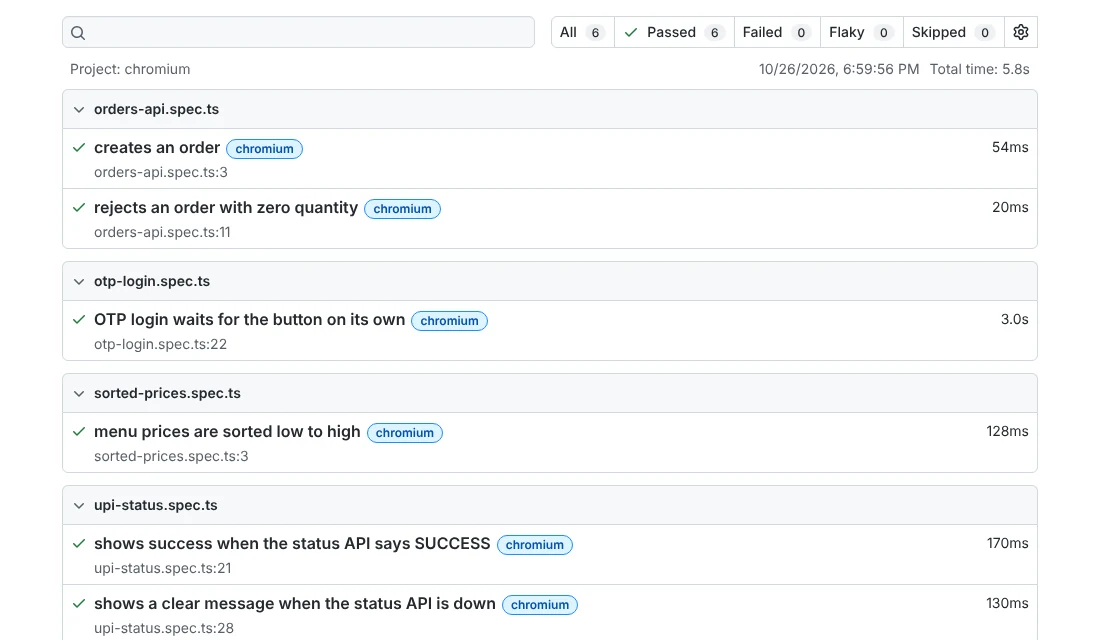Click the 20ms duration value

coord(1010,207)
